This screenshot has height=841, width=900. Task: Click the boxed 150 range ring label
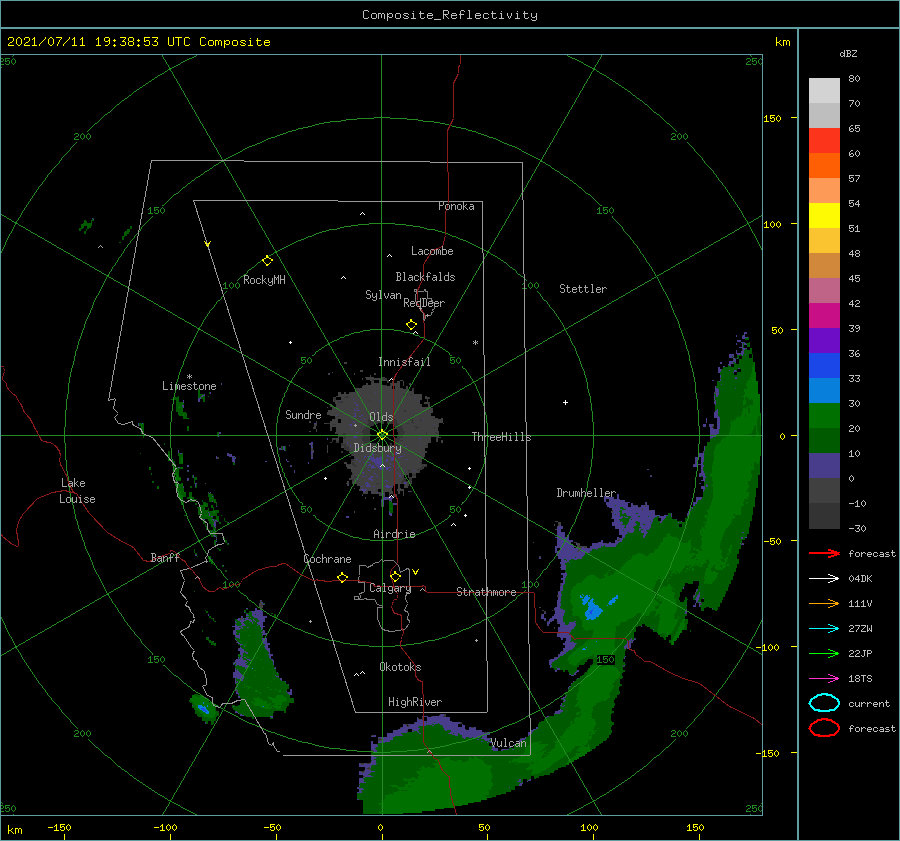606,660
